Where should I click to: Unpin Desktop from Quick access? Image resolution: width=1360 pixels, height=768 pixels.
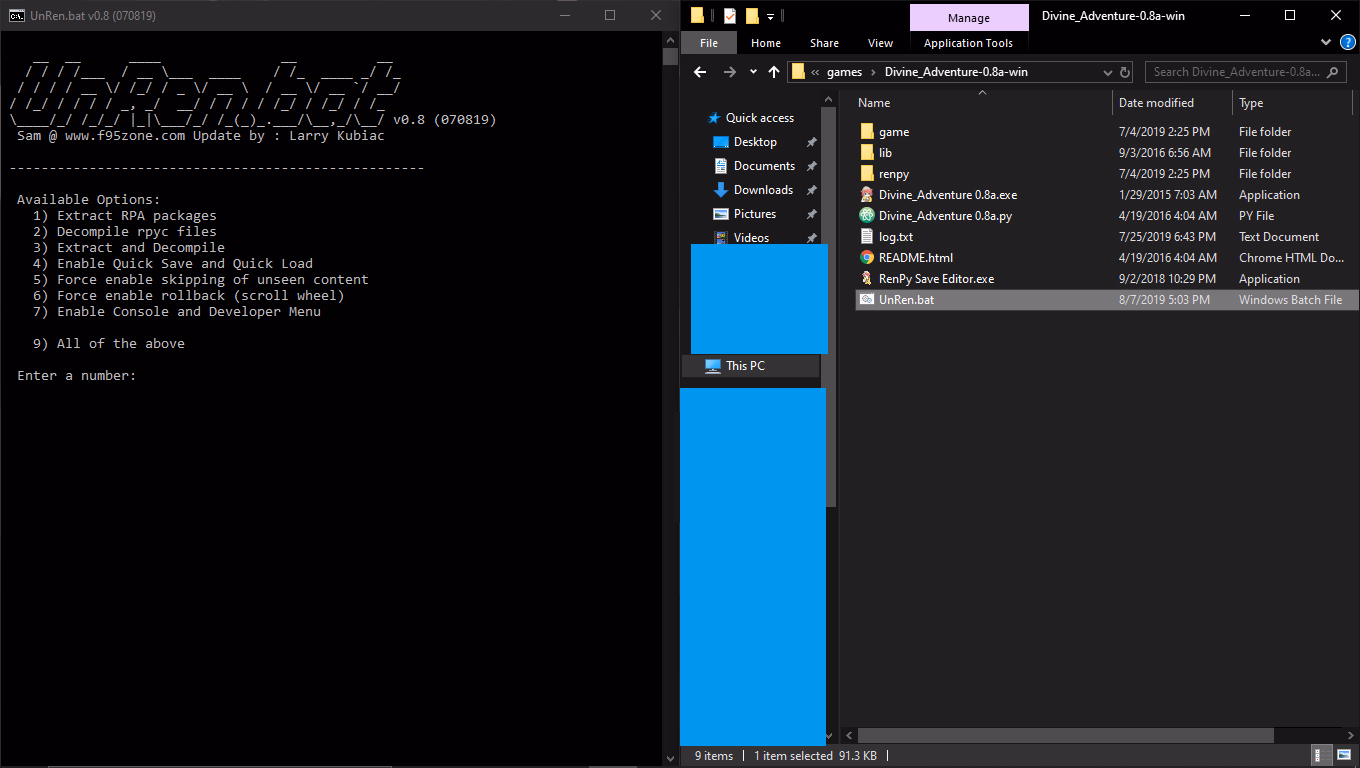tap(809, 141)
